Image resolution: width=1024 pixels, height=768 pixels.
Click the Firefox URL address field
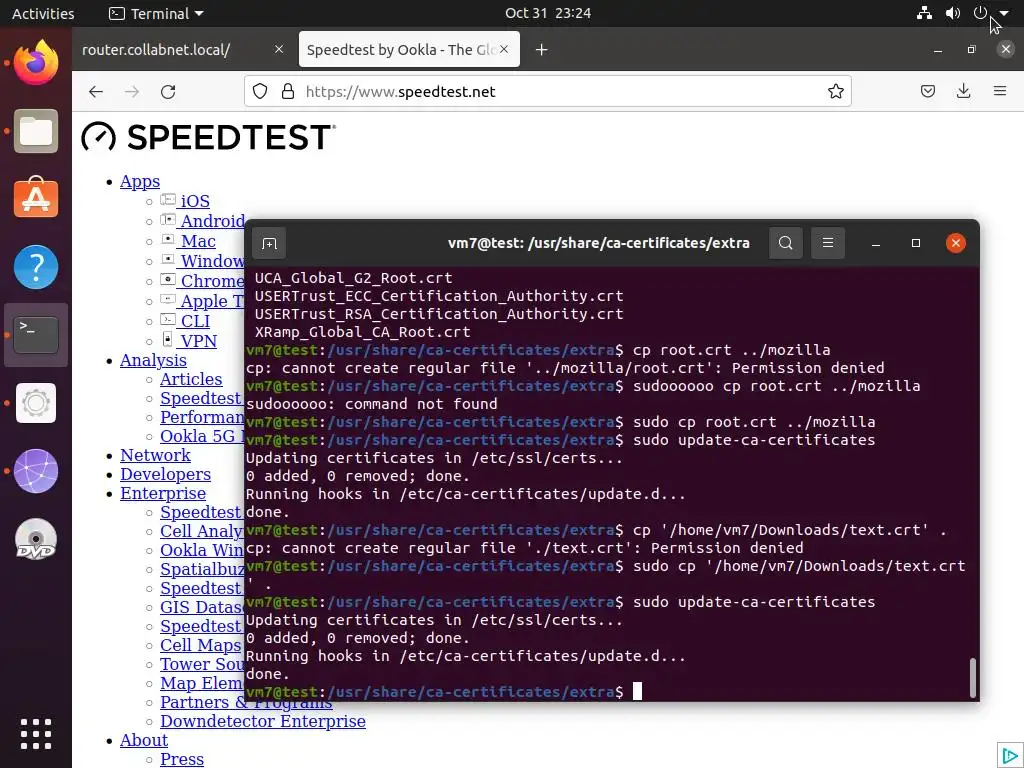tap(548, 91)
